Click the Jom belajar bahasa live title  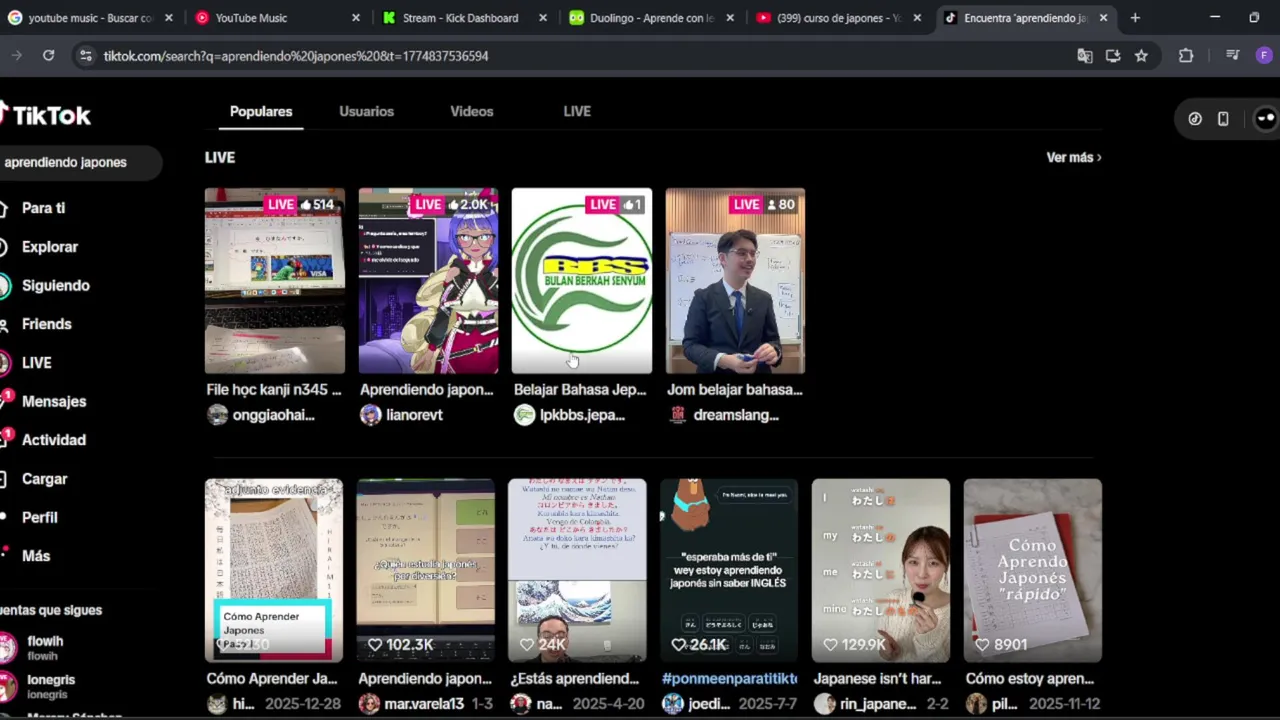pyautogui.click(x=735, y=390)
